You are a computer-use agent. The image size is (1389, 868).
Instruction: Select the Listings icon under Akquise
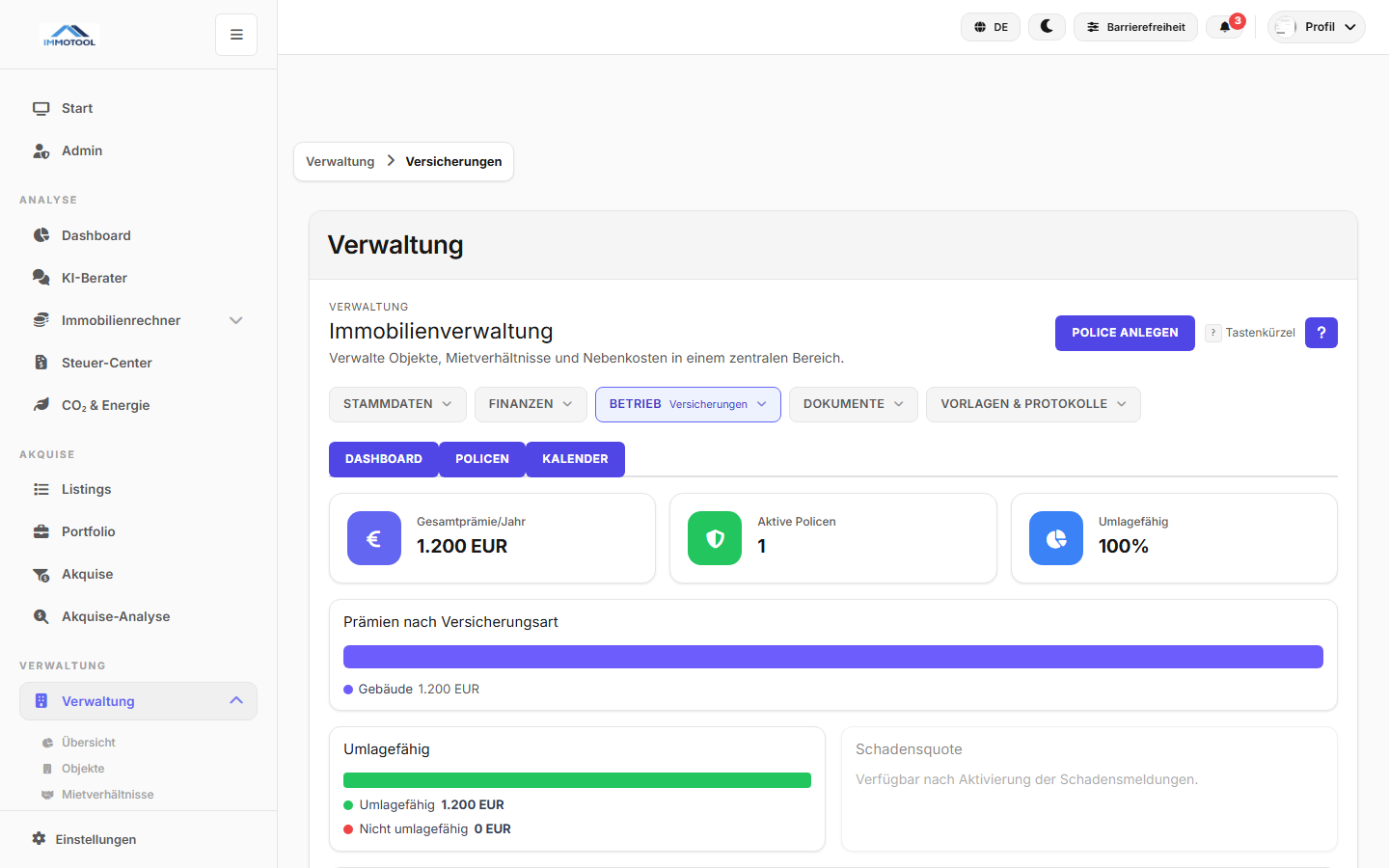click(41, 489)
